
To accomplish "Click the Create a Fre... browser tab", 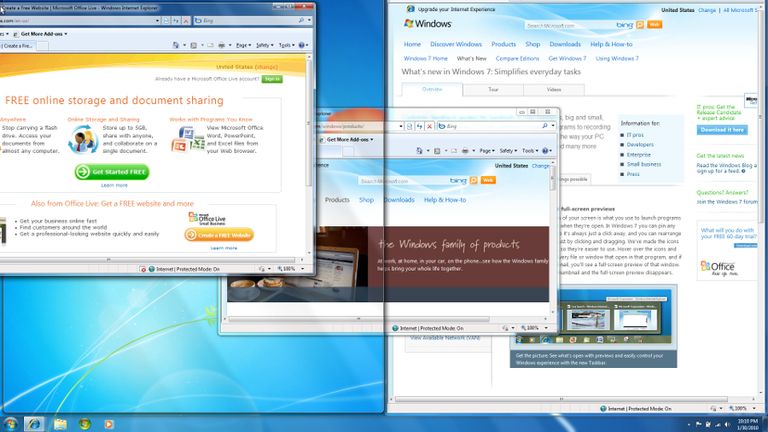I will coord(18,46).
